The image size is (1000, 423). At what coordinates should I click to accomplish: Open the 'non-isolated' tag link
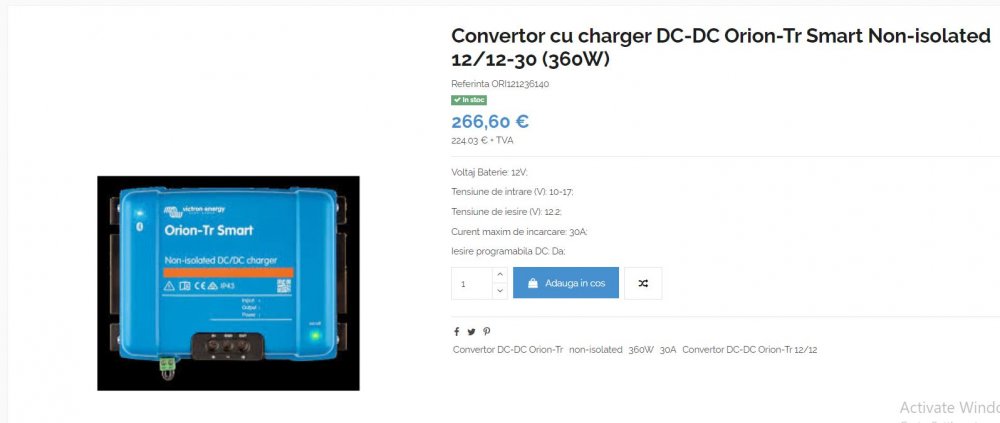pyautogui.click(x=595, y=350)
